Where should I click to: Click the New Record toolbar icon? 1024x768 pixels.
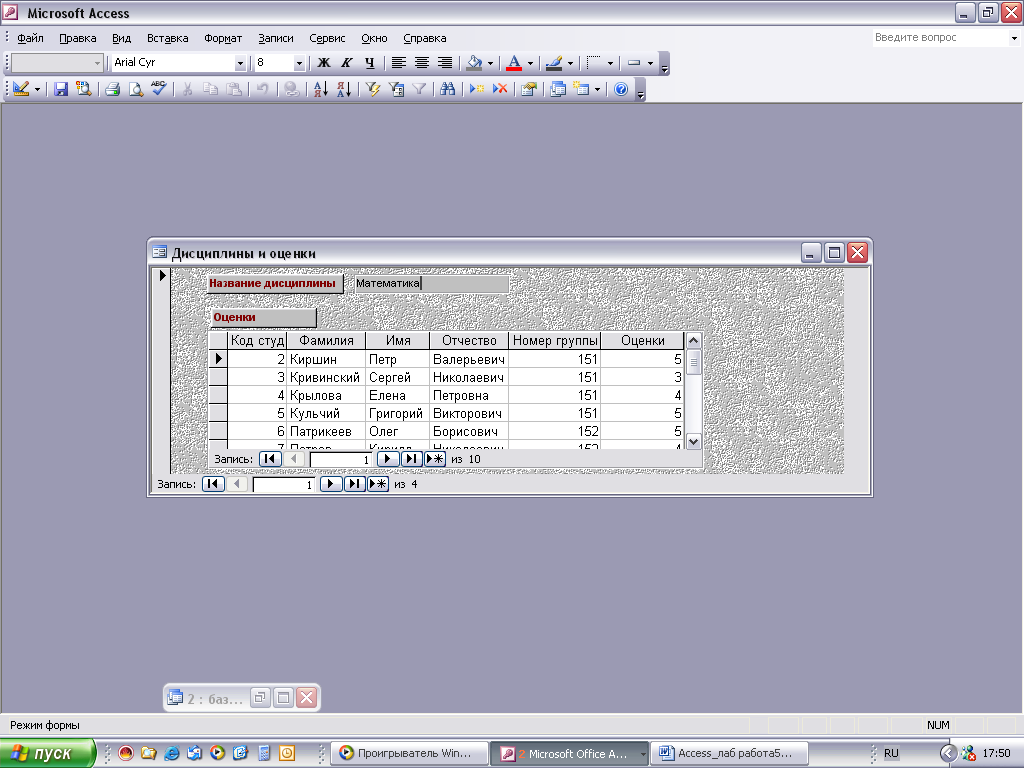[477, 89]
